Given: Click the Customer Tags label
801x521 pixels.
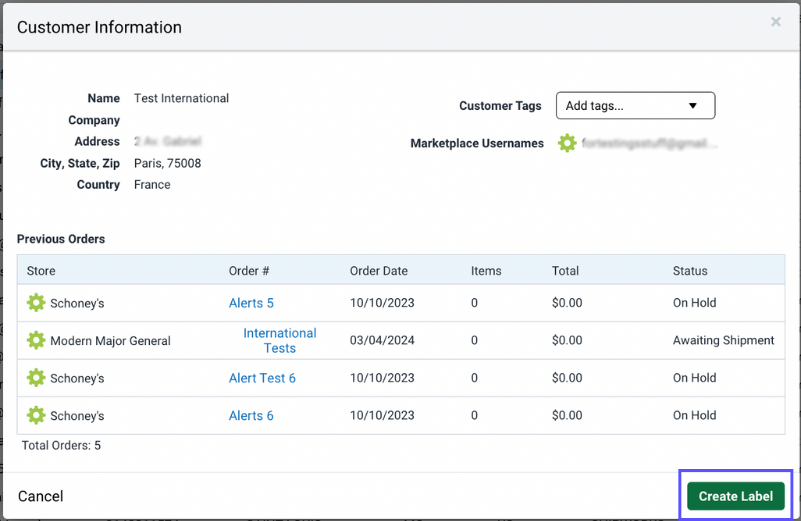Looking at the screenshot, I should tap(500, 106).
